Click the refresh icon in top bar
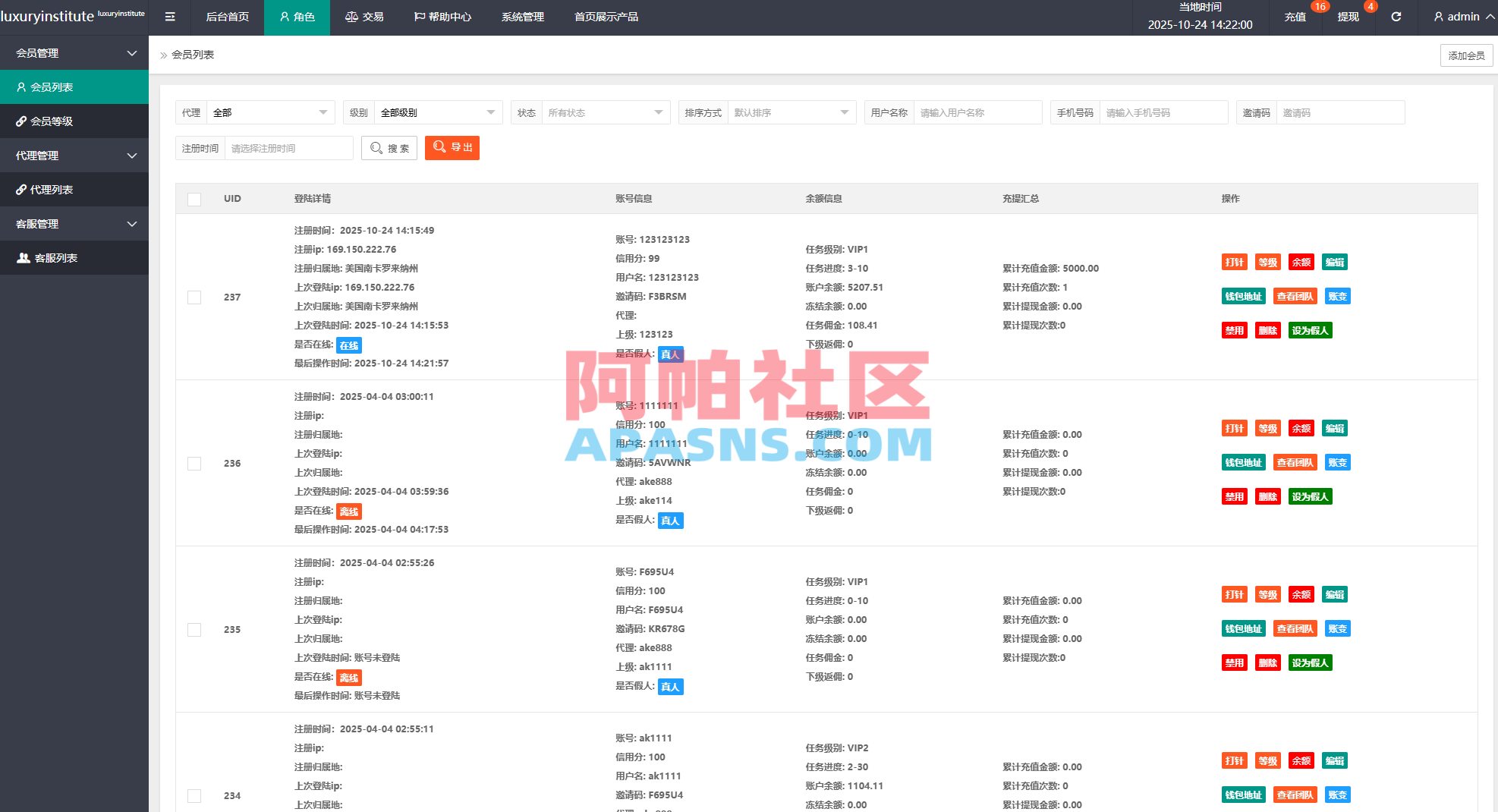This screenshot has height=812, width=1498. tap(1396, 16)
